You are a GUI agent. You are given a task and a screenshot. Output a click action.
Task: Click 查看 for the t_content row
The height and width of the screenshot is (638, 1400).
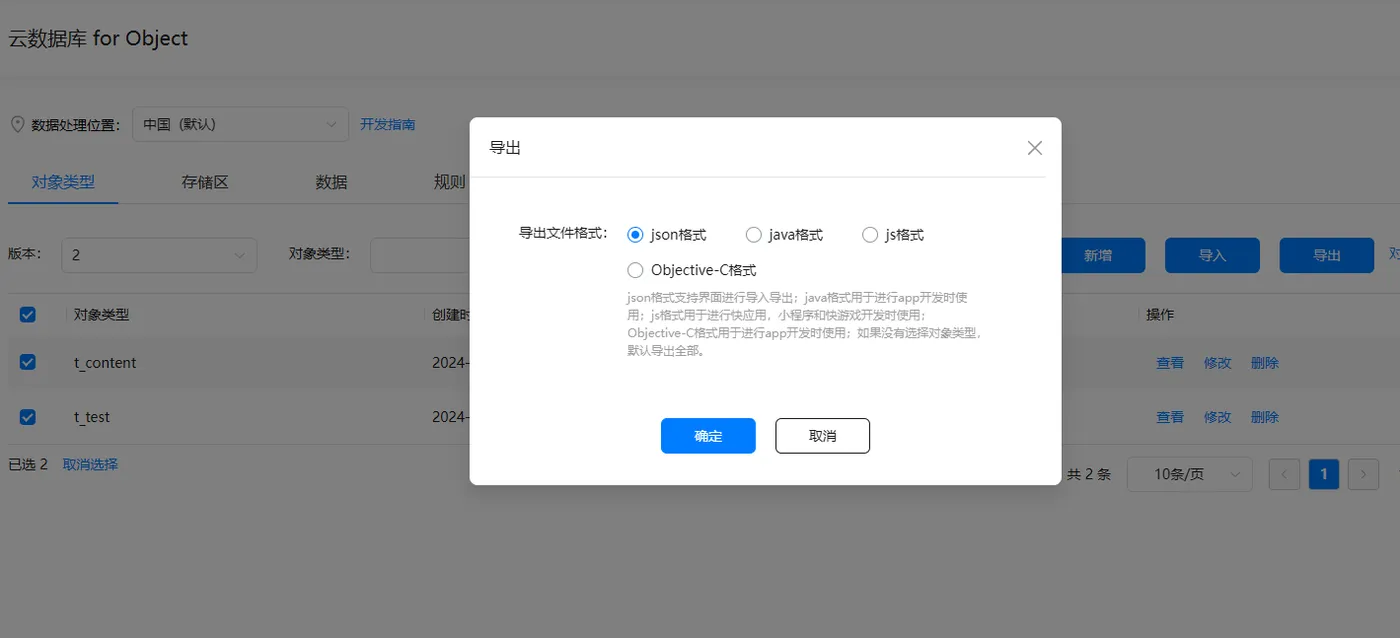coord(1170,363)
